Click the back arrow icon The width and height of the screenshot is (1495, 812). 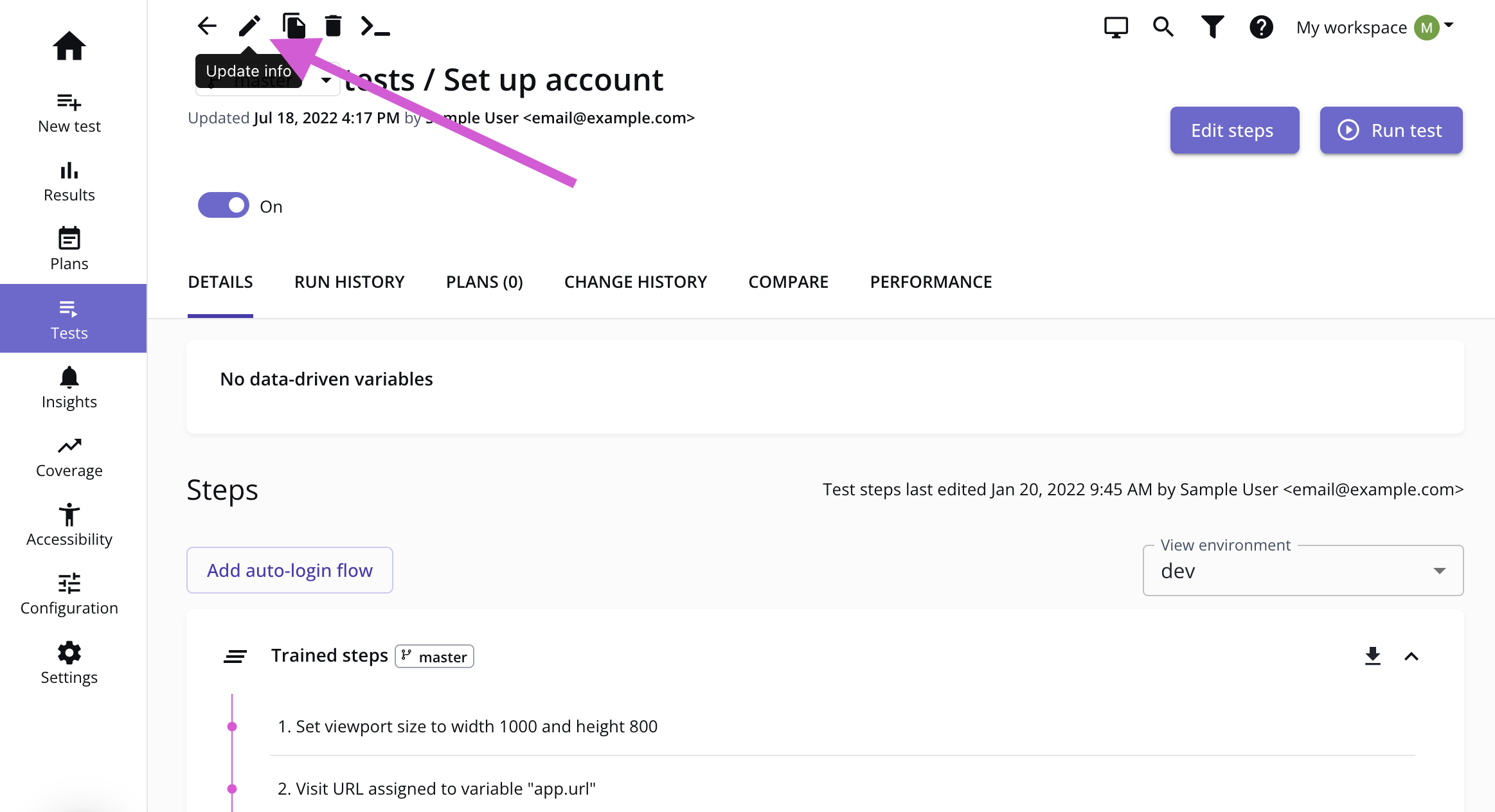207,26
